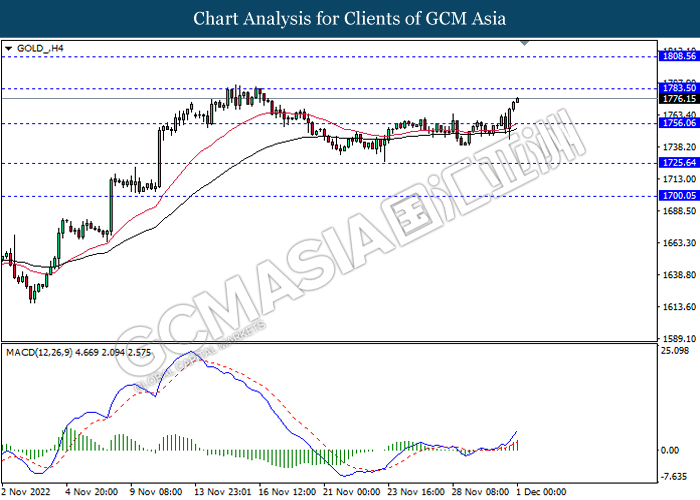Click the 1713.00 axis price value

click(x=679, y=179)
